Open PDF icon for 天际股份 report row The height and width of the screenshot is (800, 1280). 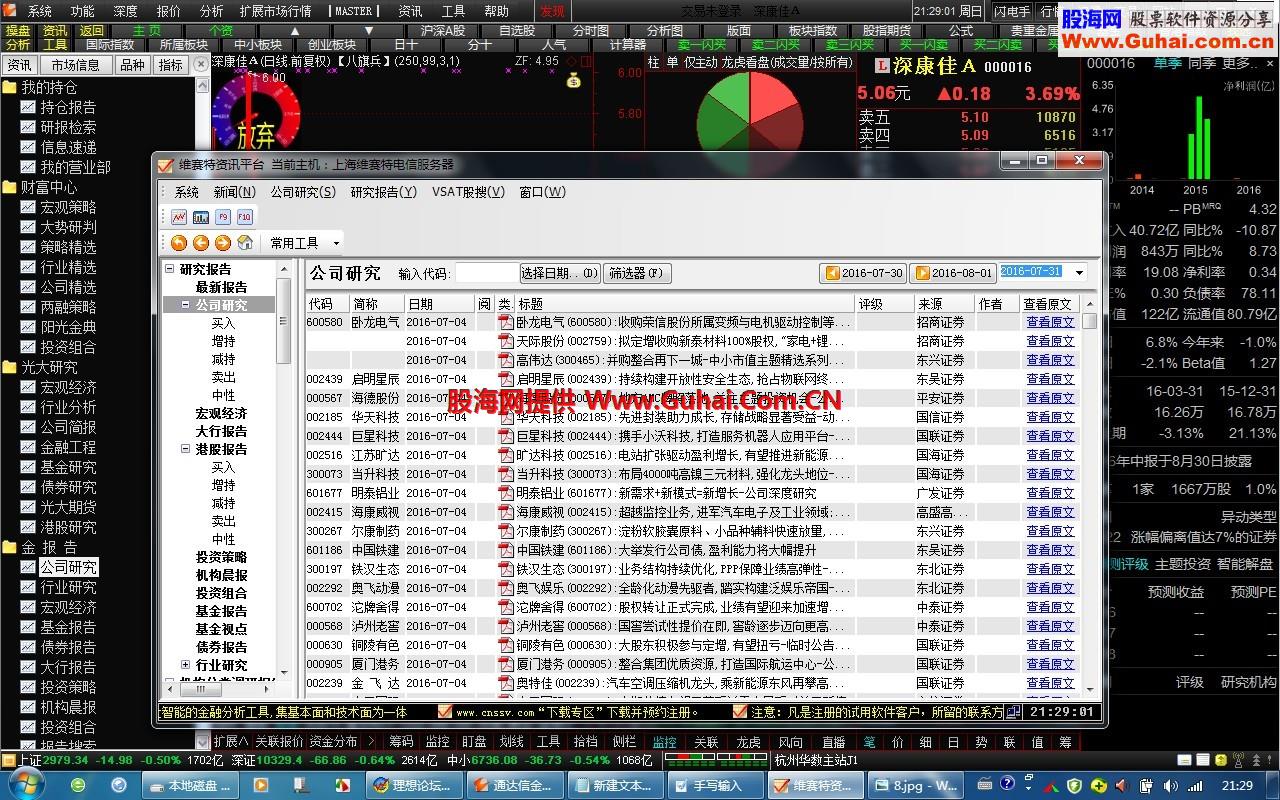click(x=506, y=341)
